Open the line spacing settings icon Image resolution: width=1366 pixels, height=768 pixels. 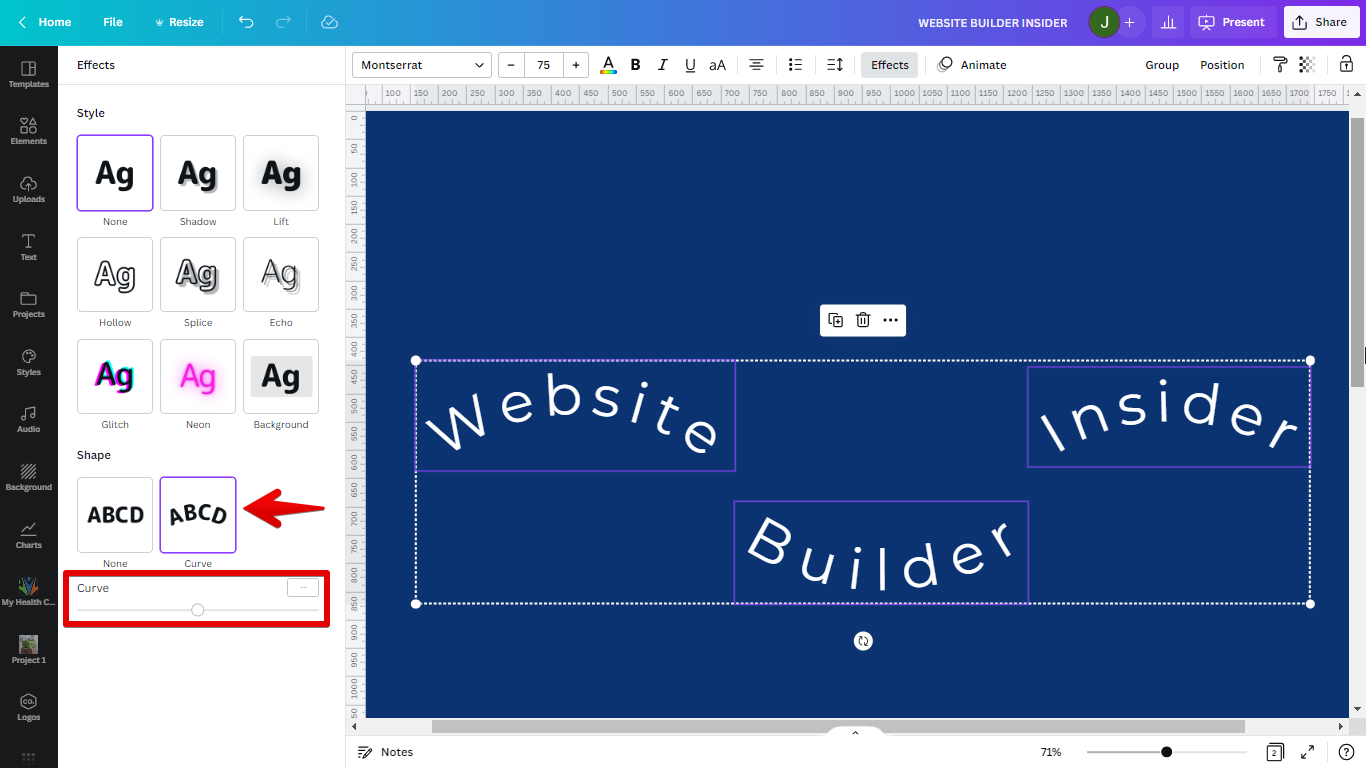tap(835, 65)
